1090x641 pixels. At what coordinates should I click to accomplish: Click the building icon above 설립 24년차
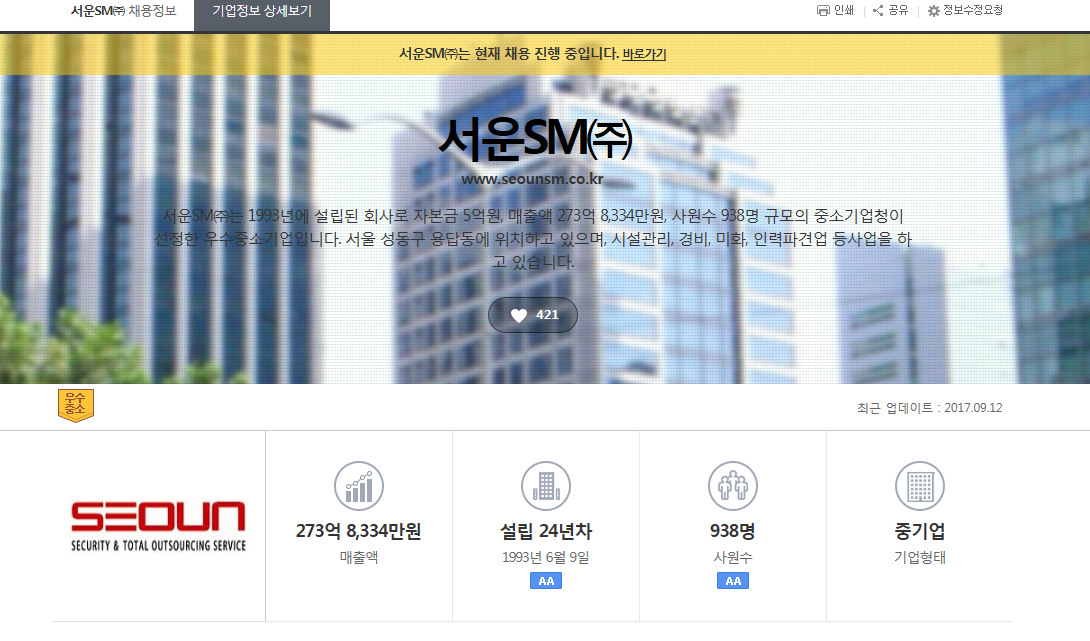coord(546,486)
